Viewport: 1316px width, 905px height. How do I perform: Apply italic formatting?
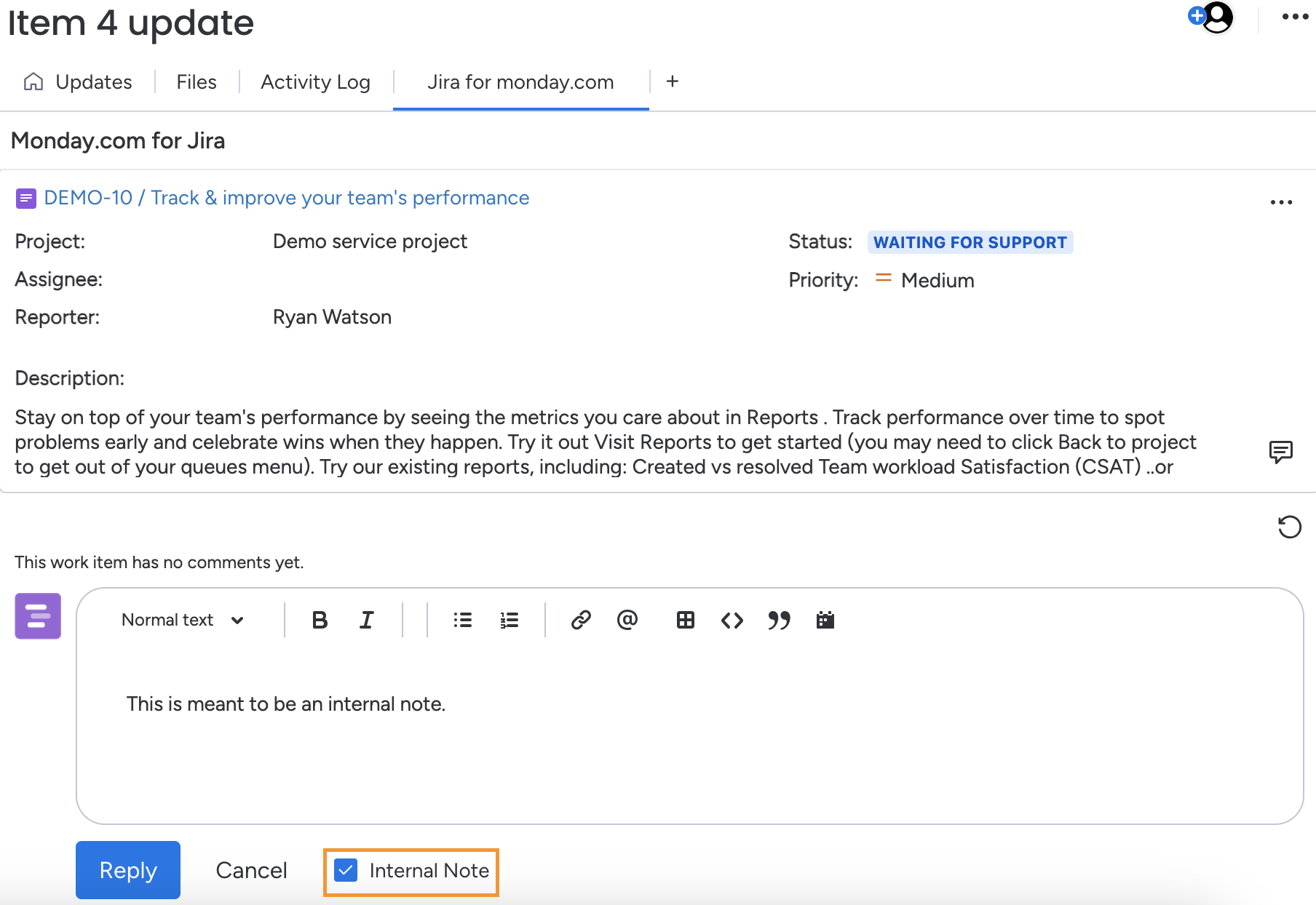(x=366, y=620)
